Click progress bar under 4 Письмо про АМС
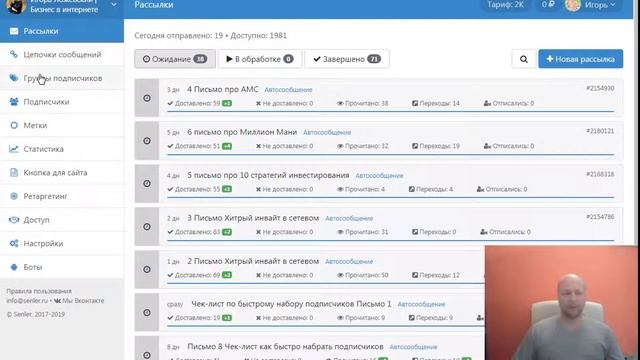This screenshot has width=640, height=360. point(391,111)
